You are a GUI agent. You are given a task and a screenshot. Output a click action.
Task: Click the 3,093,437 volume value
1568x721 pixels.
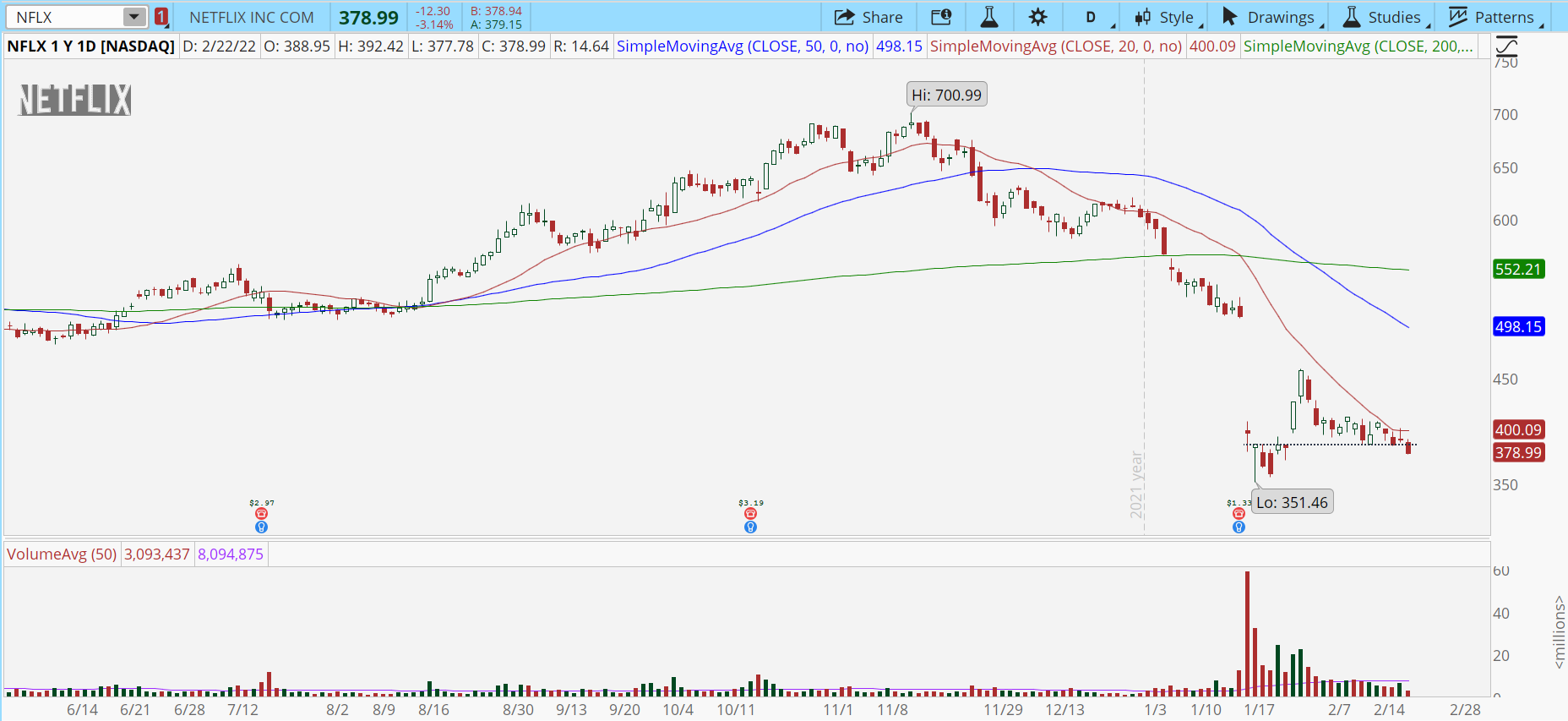coord(157,554)
